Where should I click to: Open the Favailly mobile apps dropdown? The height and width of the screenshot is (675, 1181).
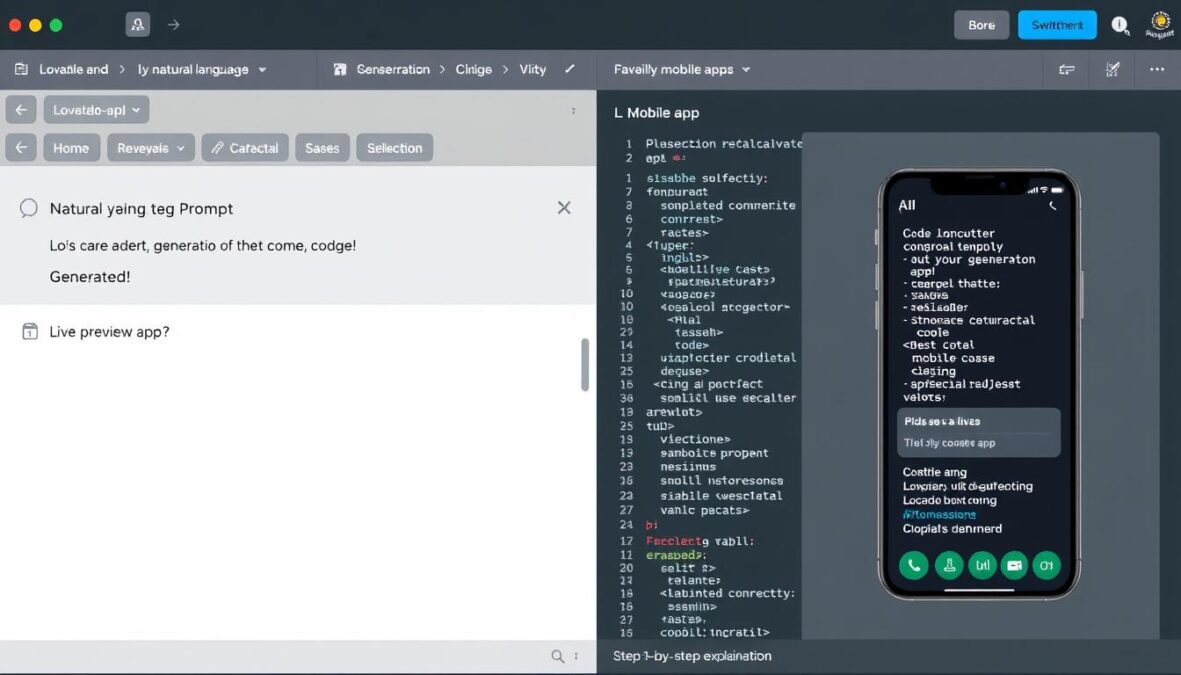[681, 69]
